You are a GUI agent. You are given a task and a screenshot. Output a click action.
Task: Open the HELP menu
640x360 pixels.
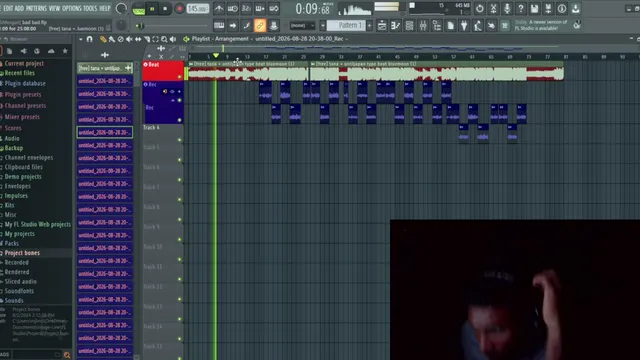click(x=105, y=8)
